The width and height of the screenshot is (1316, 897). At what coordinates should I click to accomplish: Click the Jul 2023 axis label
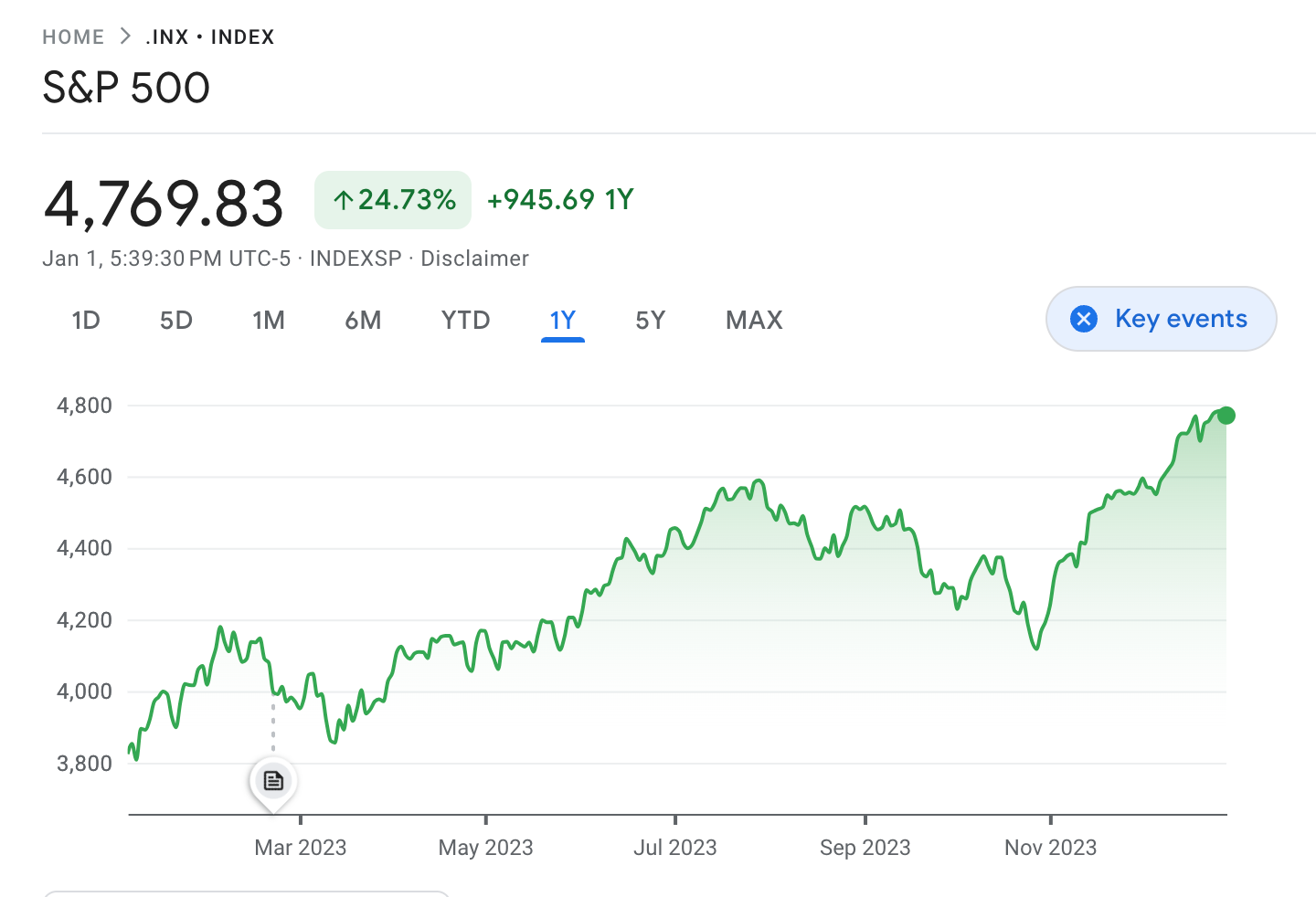[x=675, y=848]
